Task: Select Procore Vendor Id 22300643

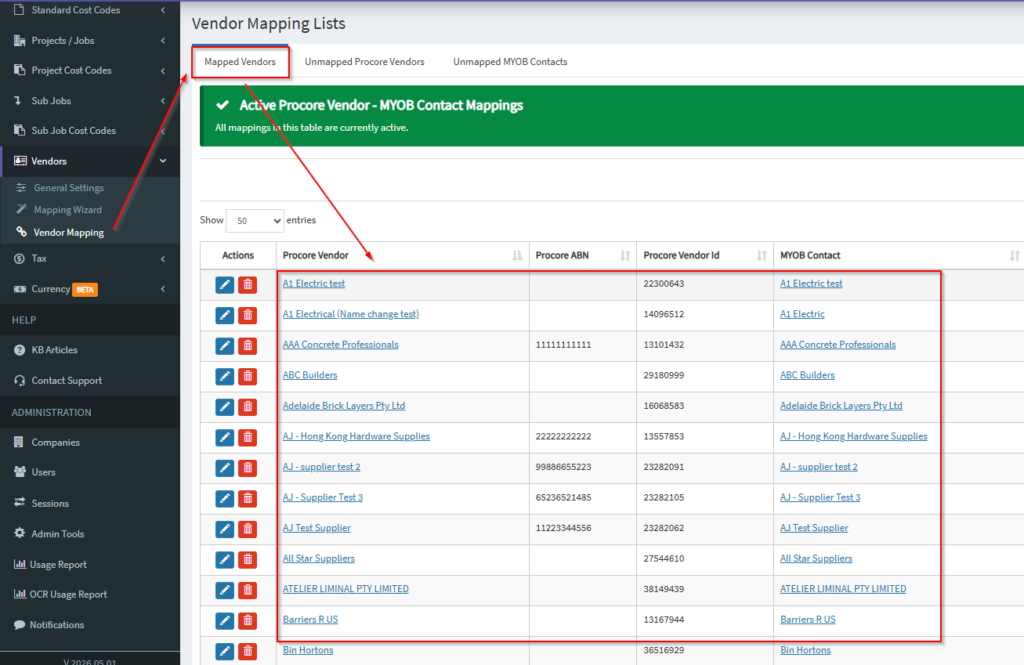Action: coord(664,284)
